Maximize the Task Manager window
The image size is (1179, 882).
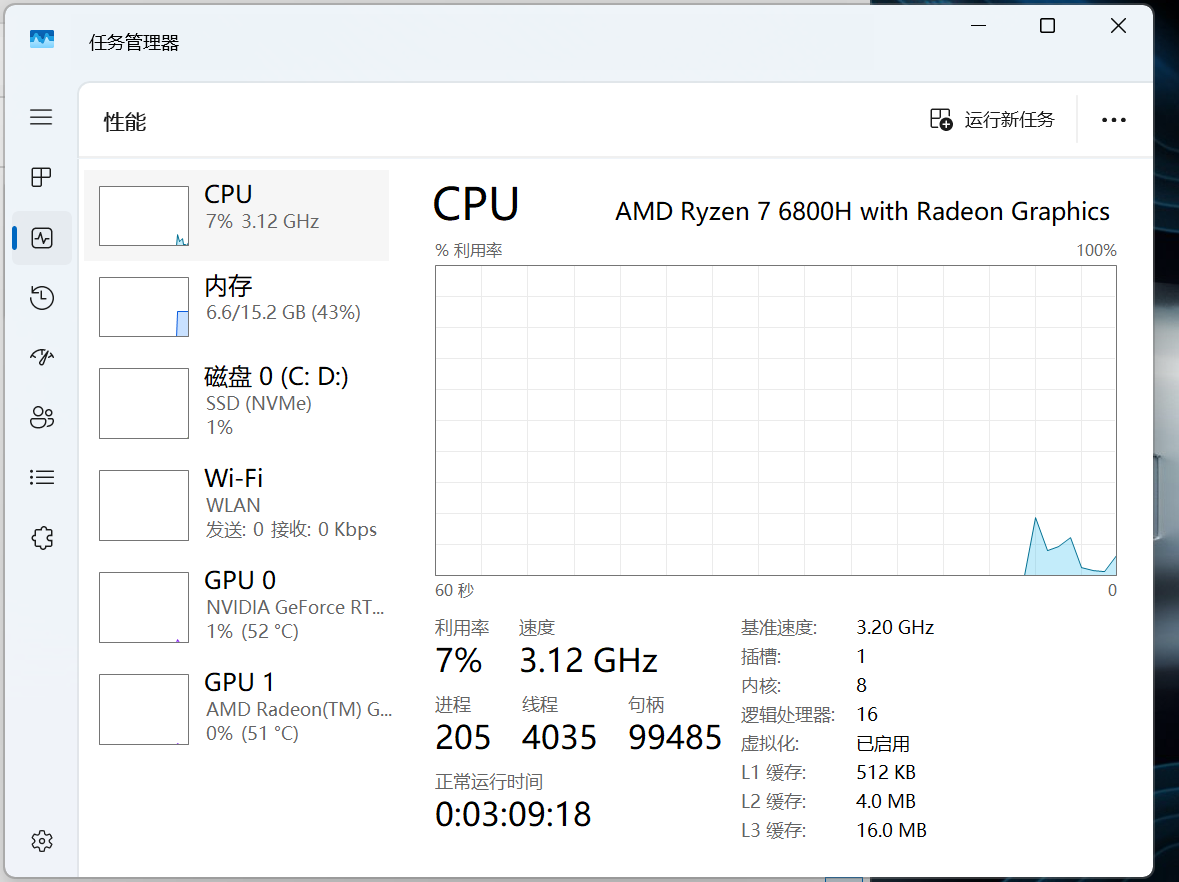point(1047,26)
